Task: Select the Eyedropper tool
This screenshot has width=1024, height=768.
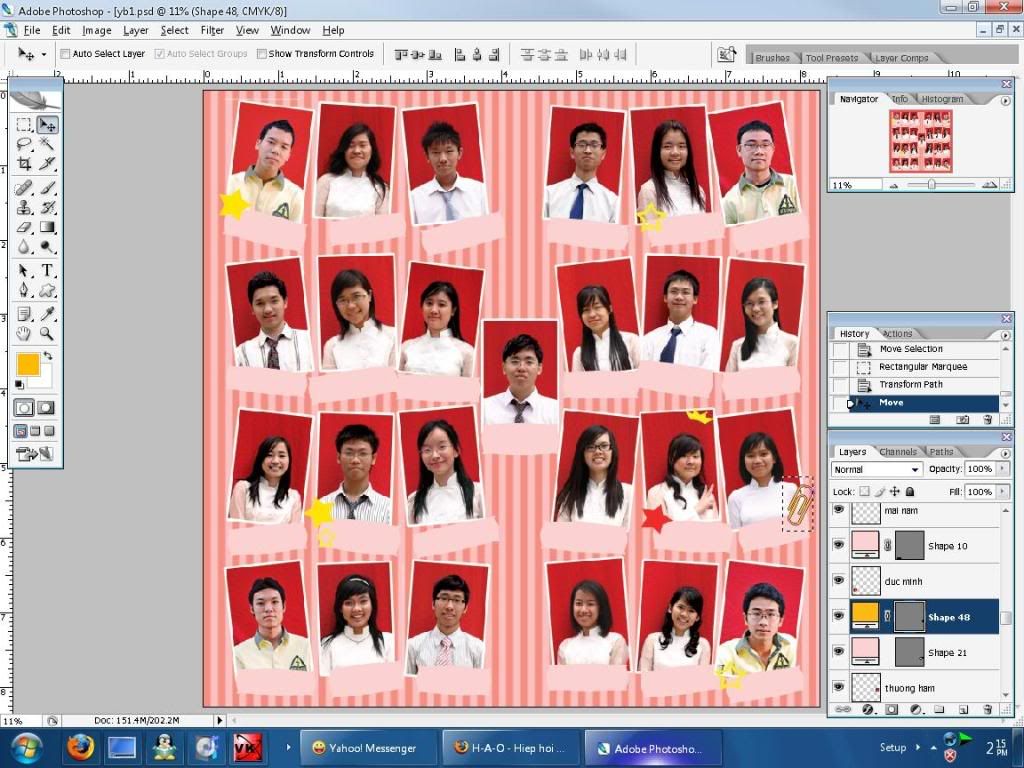Action: (x=47, y=314)
